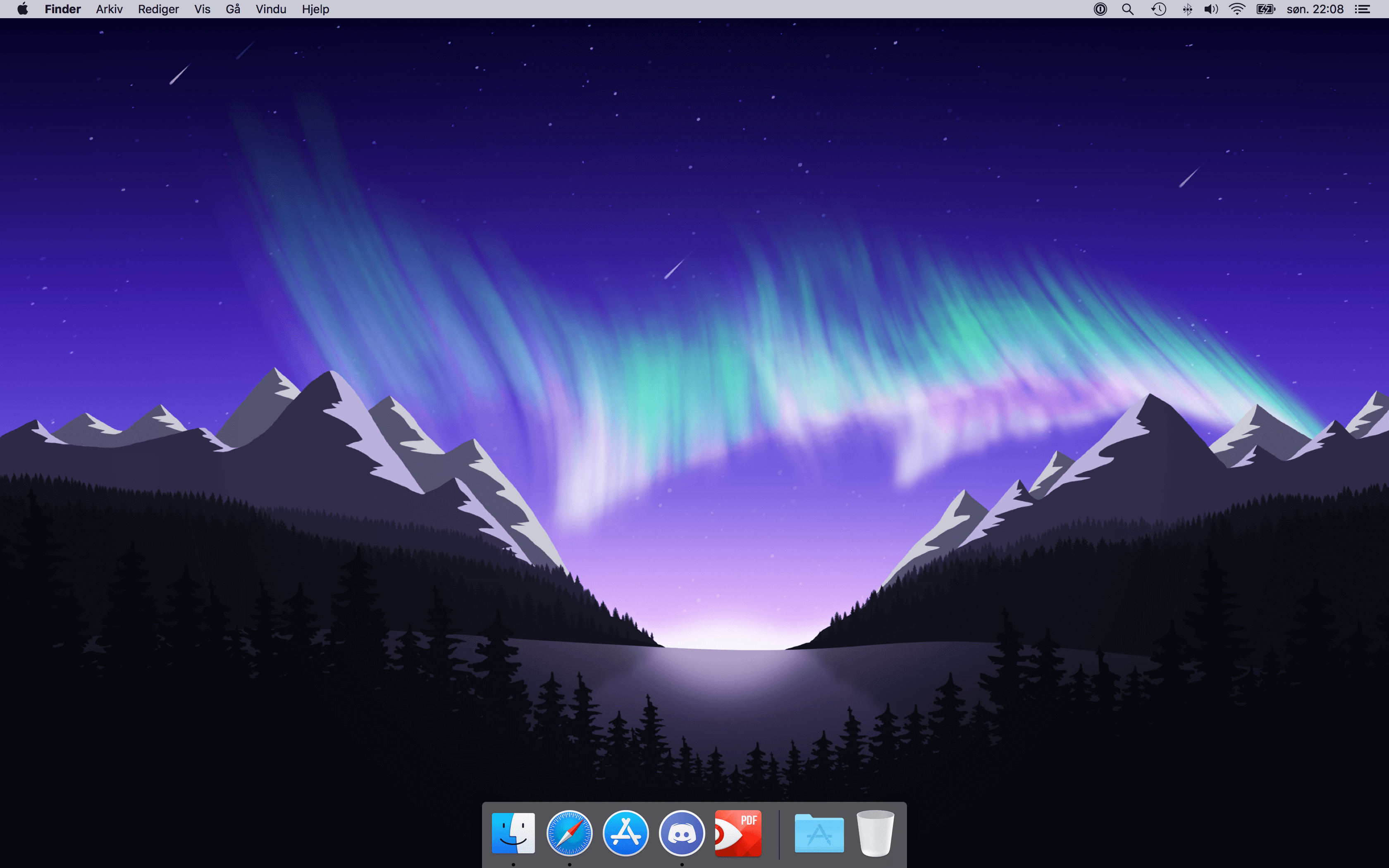Screen dimensions: 1389x868
Task: Show battery status menu
Action: [x=1265, y=9]
